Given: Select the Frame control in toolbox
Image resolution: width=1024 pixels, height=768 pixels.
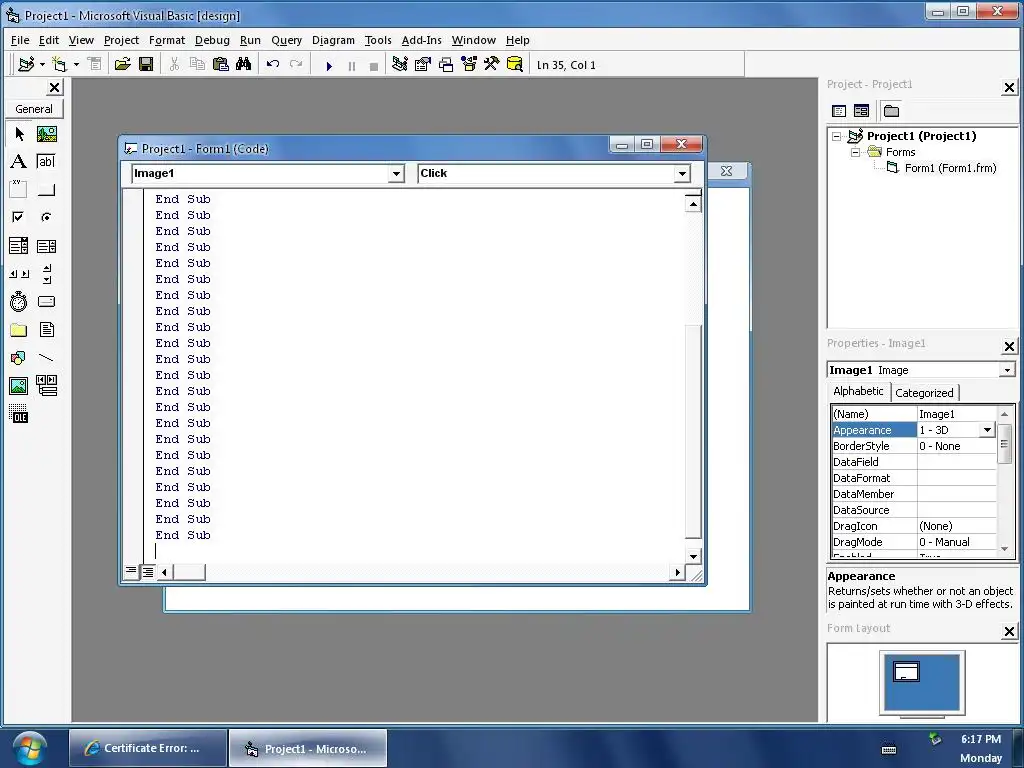Looking at the screenshot, I should (x=19, y=189).
